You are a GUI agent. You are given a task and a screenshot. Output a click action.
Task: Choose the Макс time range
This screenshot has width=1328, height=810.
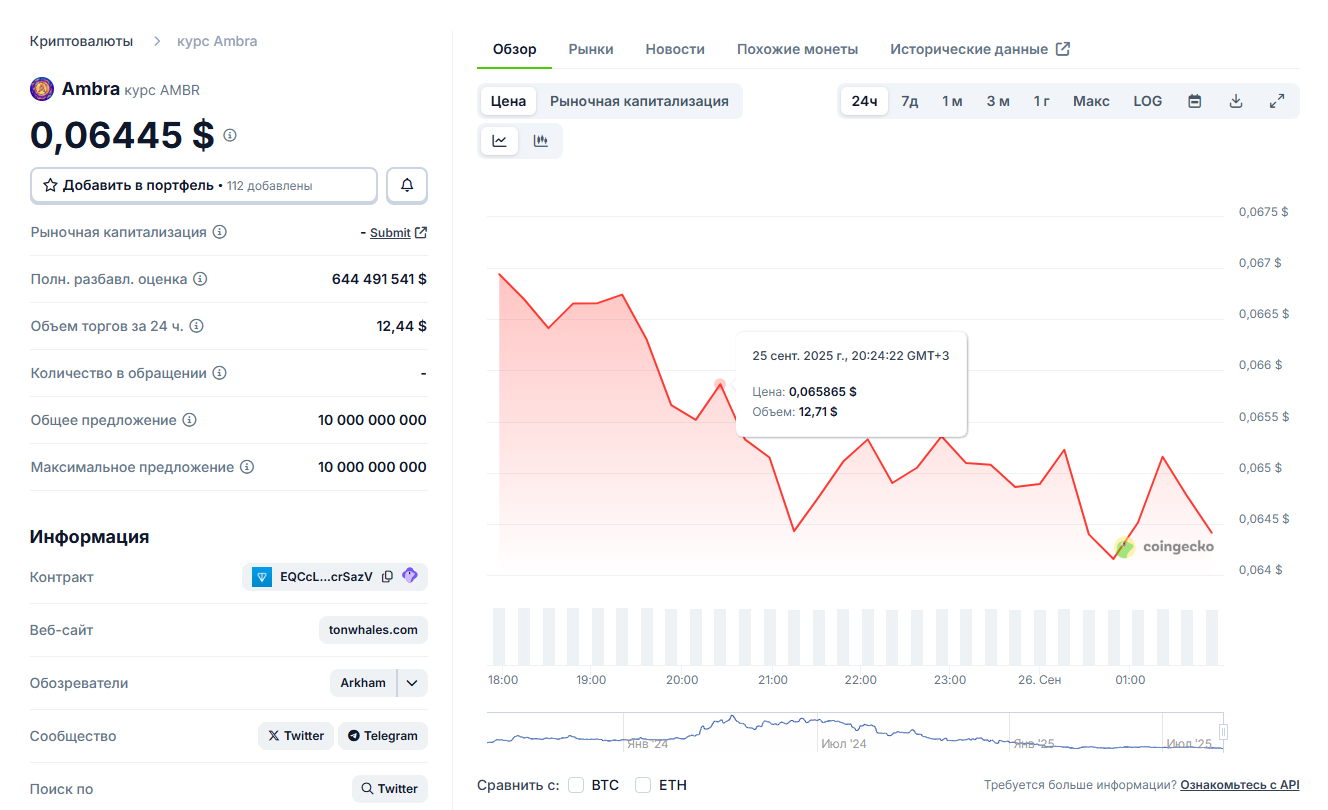tap(1091, 101)
